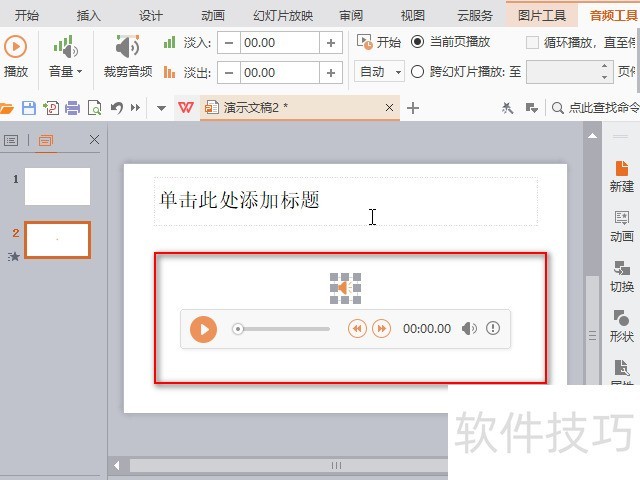Increase the fade-in (淡入) value with plus
This screenshot has height=480, width=640.
click(331, 43)
